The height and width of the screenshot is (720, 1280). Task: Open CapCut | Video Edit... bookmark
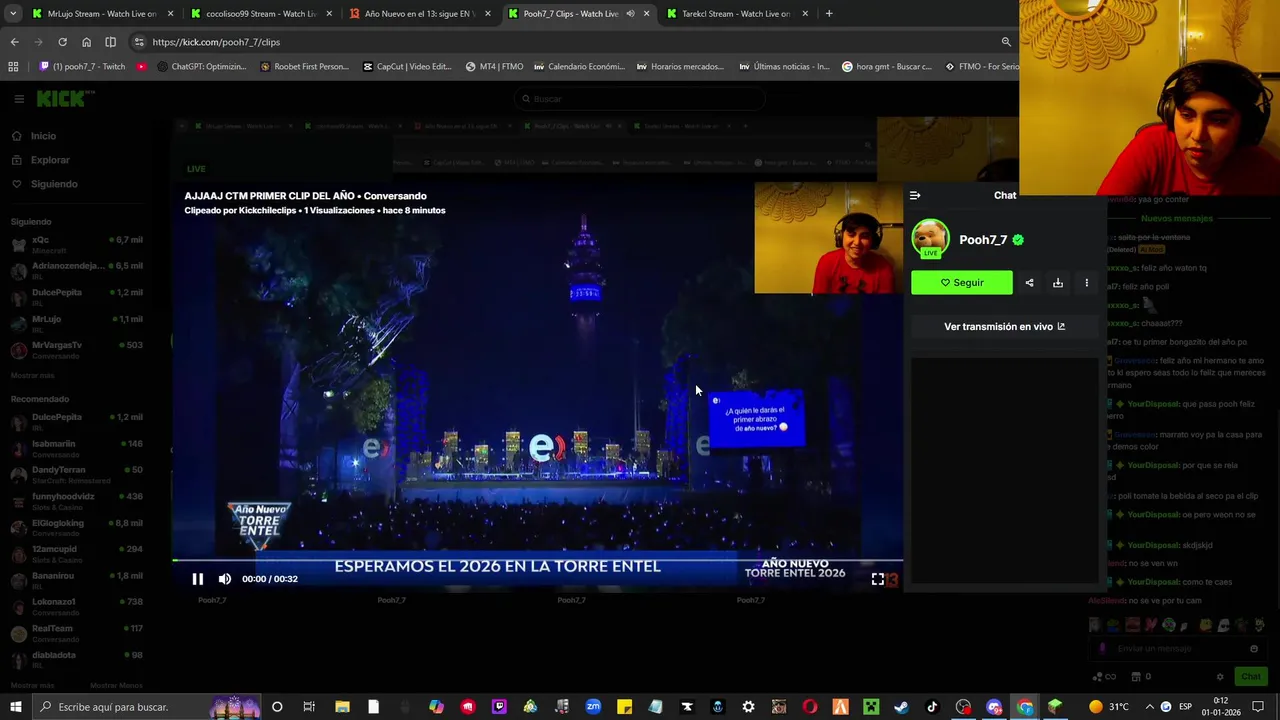tap(407, 67)
